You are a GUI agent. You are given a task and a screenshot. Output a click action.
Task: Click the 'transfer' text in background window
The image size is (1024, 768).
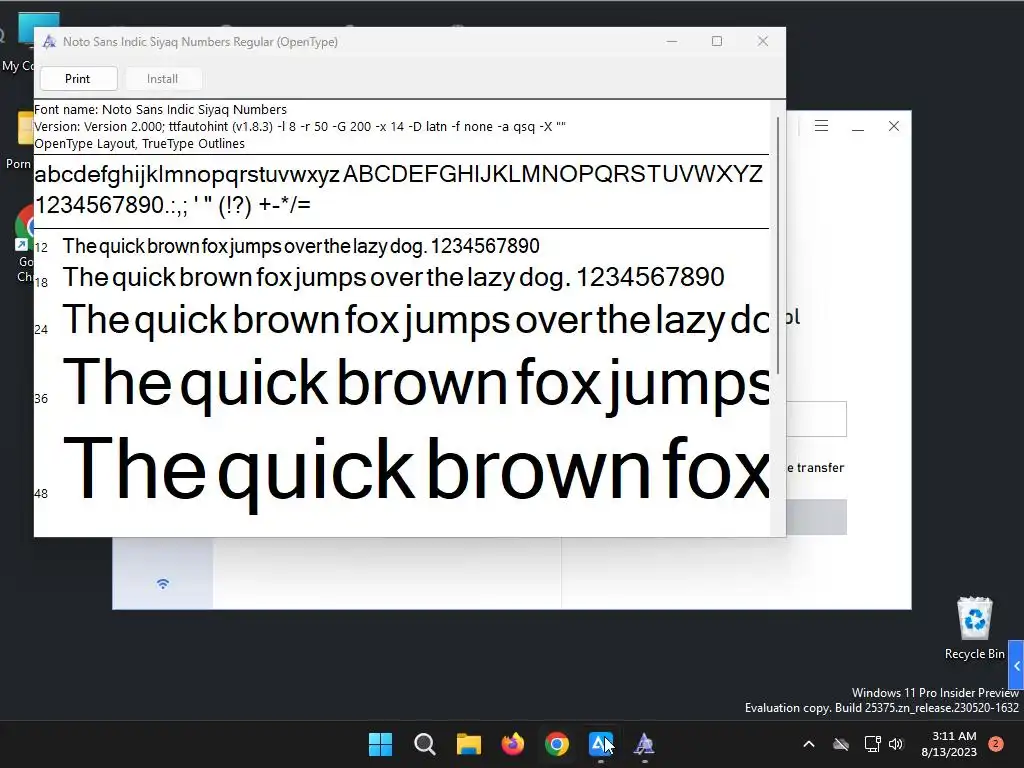pyautogui.click(x=820, y=468)
